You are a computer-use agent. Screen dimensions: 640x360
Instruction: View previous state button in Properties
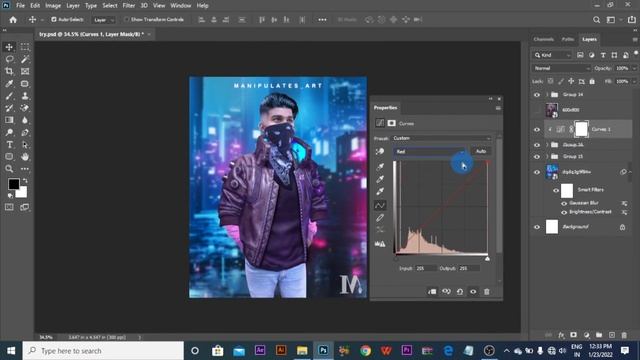pyautogui.click(x=446, y=292)
